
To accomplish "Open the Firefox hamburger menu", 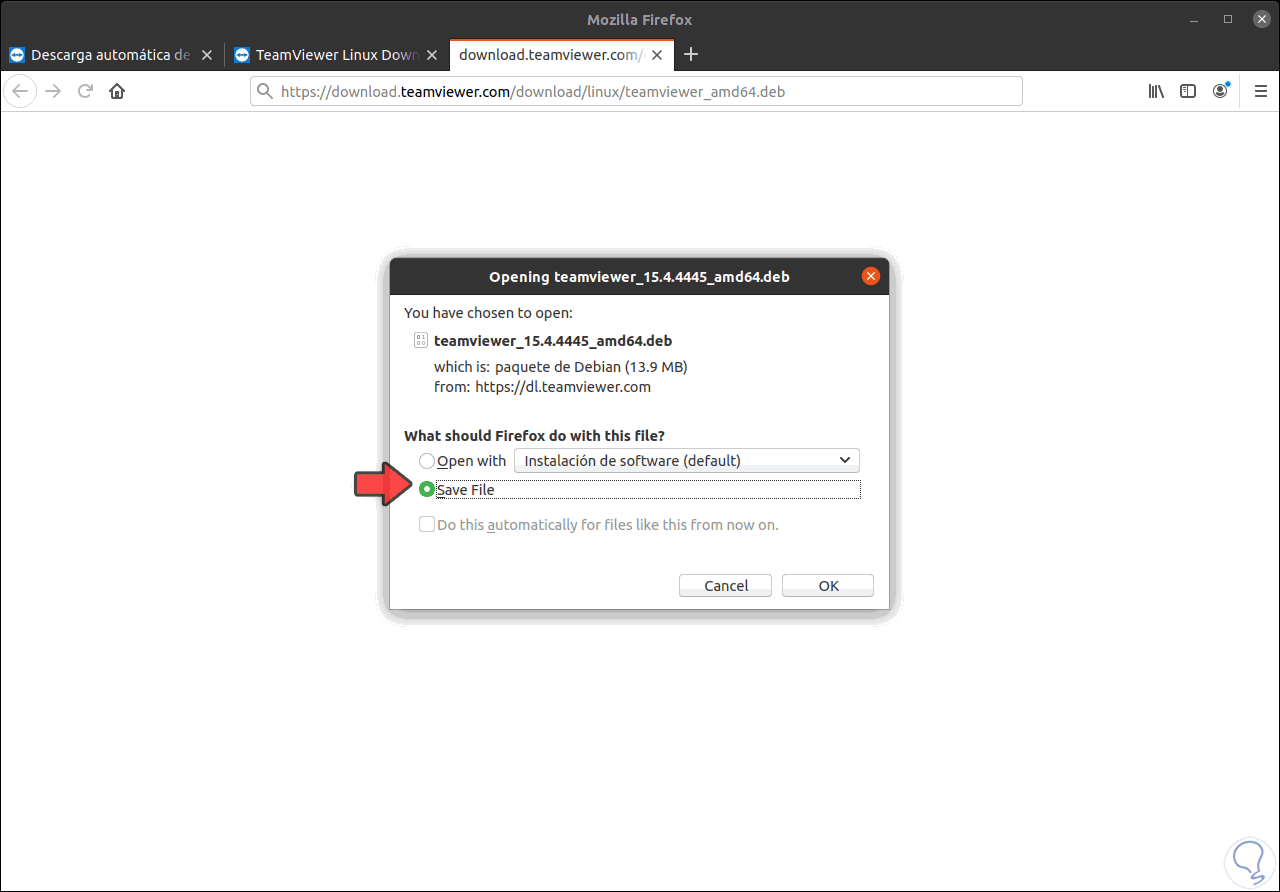I will point(1260,91).
